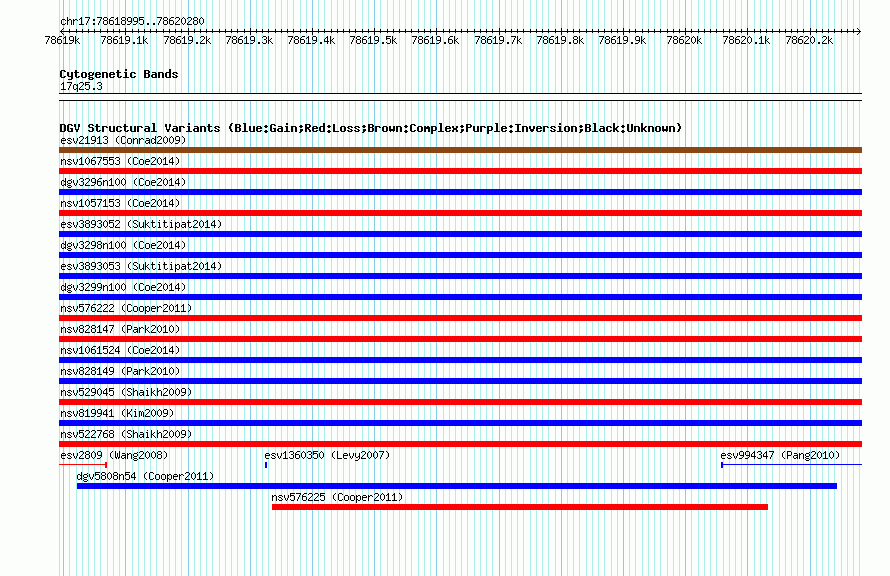
Task: Open the esv994347 (Pang2010) label
Action: click(780, 455)
